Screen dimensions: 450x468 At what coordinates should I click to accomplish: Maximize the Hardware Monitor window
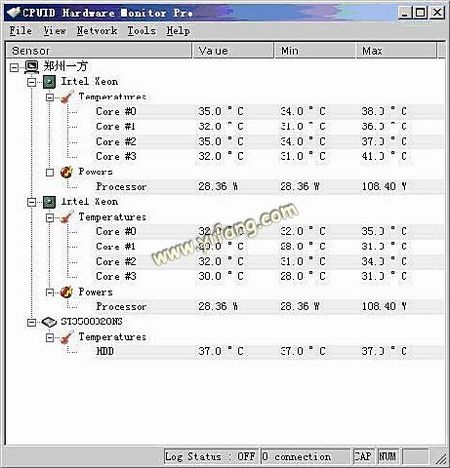coord(421,13)
